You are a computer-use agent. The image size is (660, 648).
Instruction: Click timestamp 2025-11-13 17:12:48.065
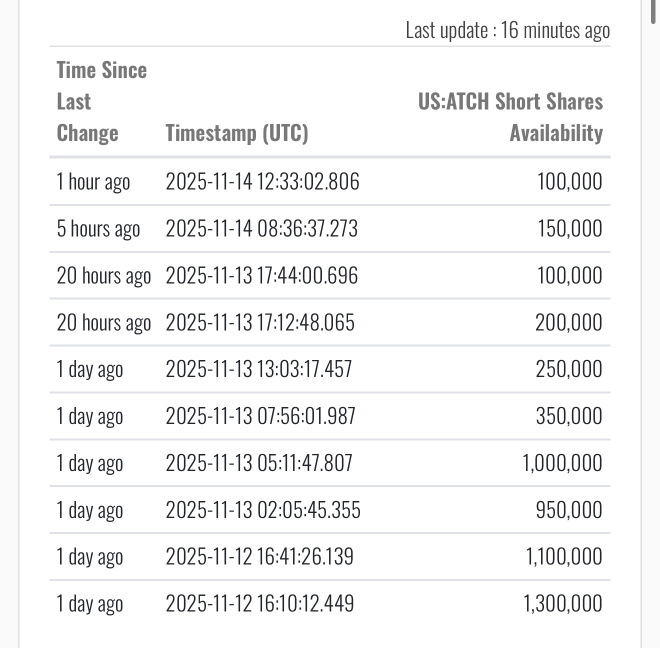260,323
